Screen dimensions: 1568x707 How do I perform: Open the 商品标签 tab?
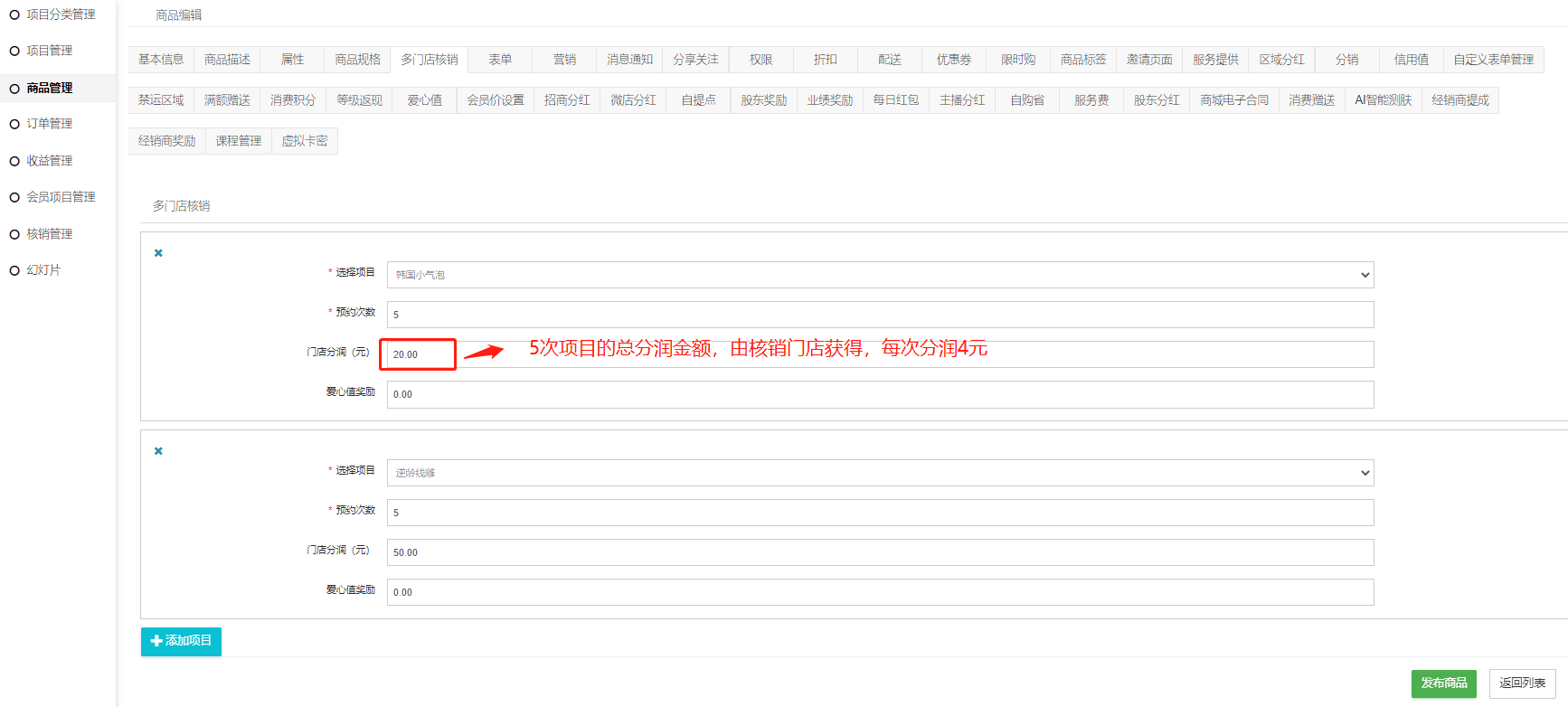click(x=1083, y=60)
